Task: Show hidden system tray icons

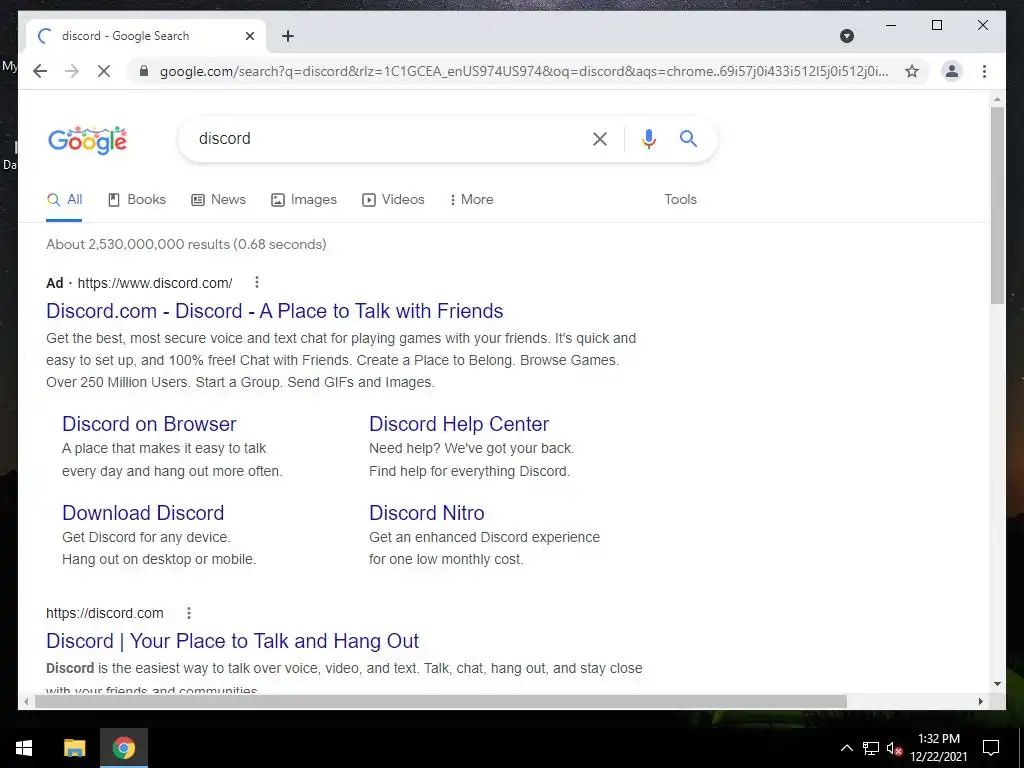Action: 846,748
